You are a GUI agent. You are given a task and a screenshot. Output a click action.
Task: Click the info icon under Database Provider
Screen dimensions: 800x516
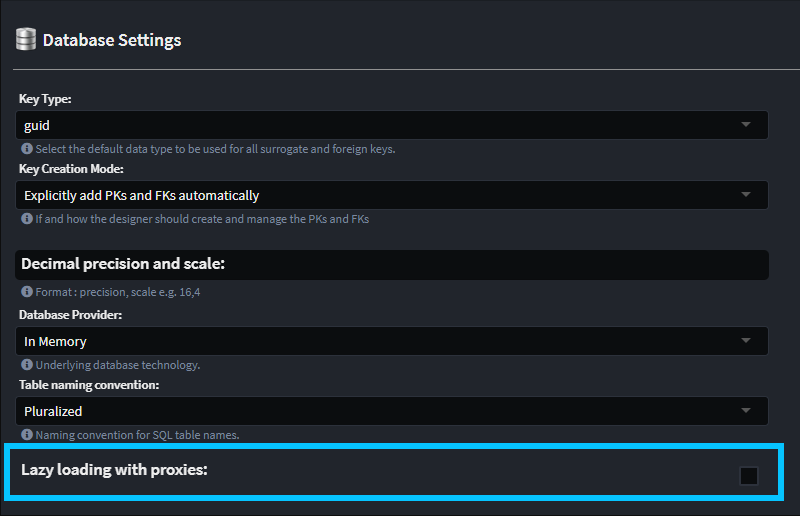(27, 365)
